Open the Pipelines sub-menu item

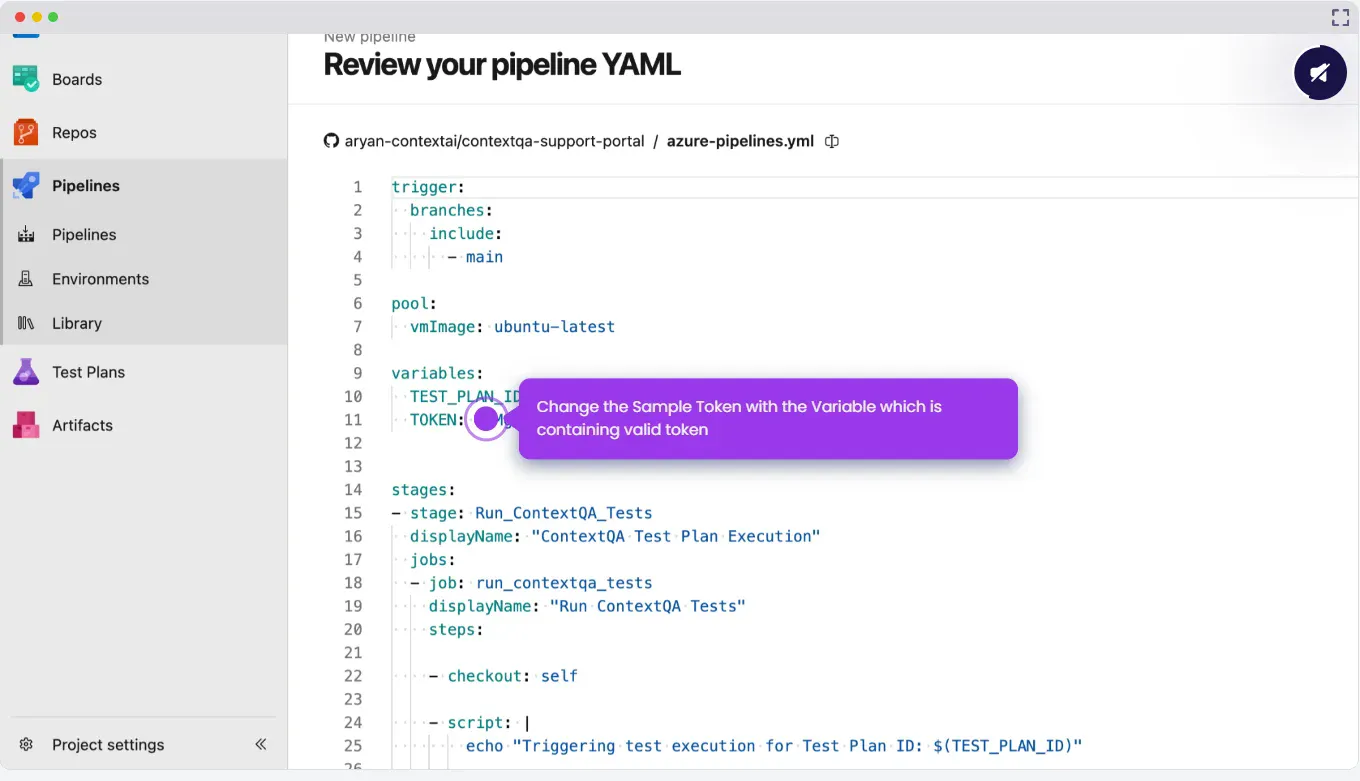click(x=84, y=234)
